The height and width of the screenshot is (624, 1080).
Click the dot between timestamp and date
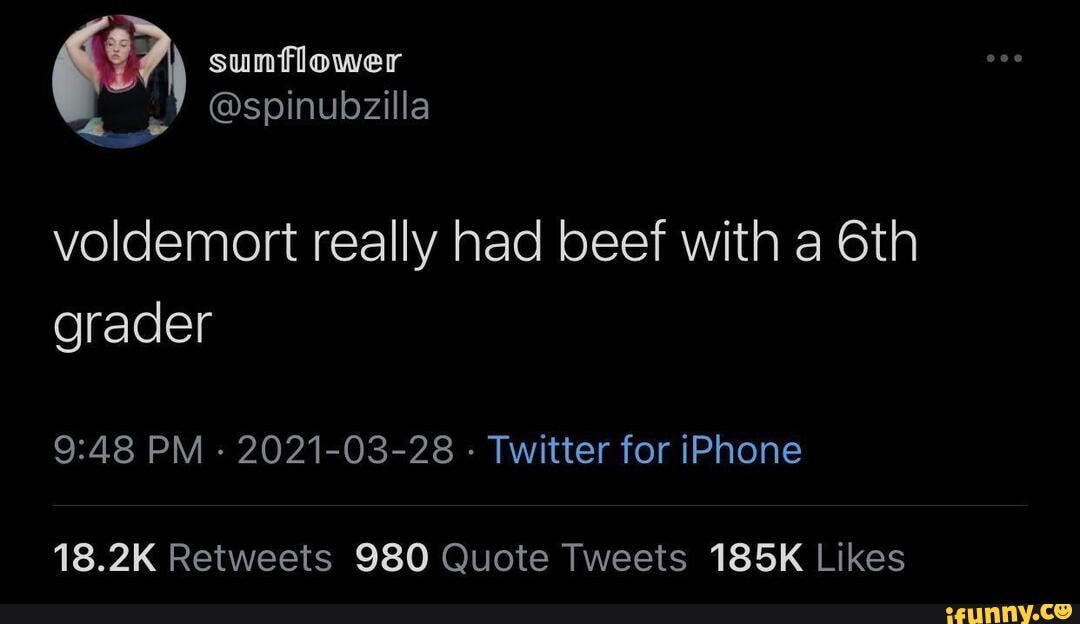(x=217, y=453)
